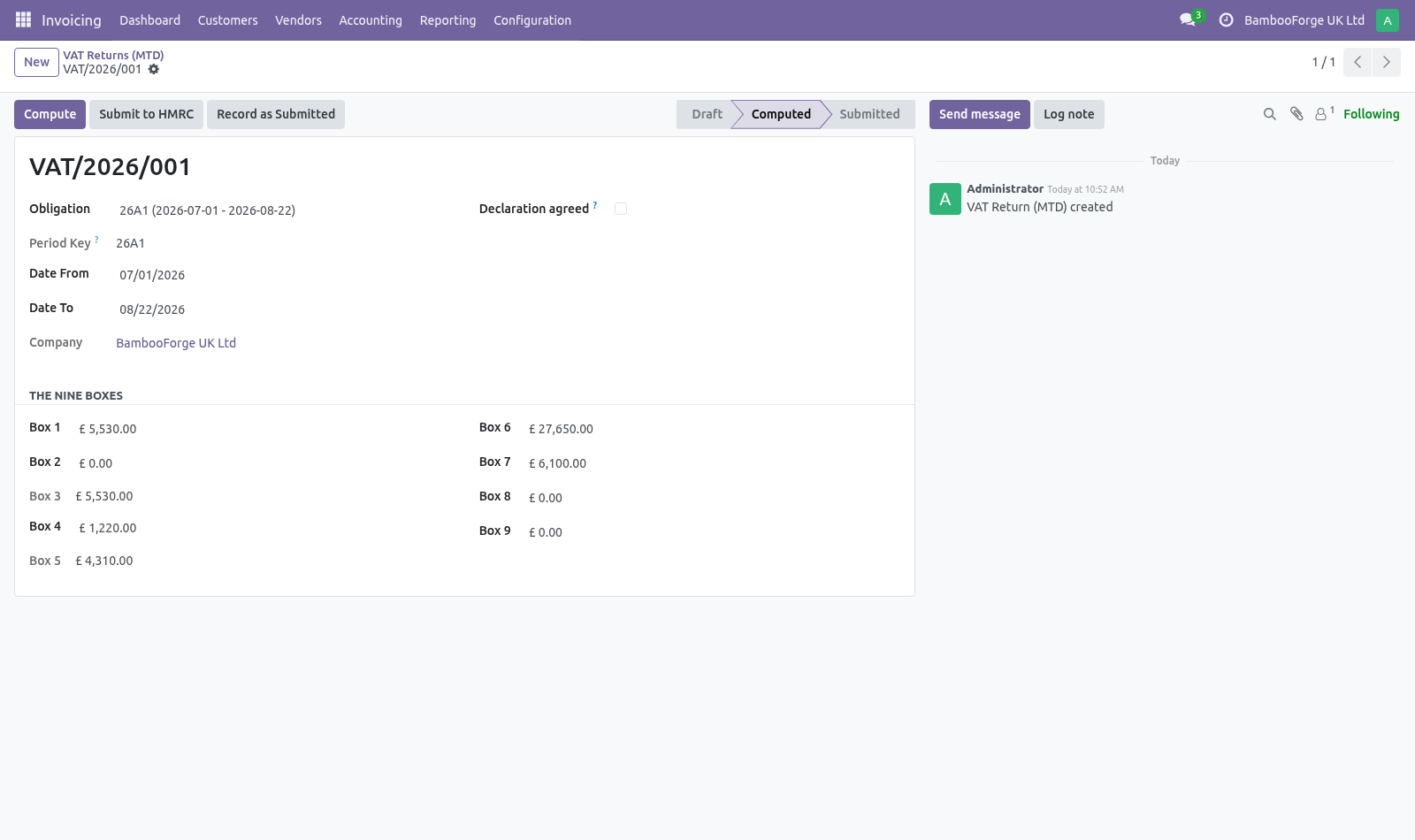
Task: Open VAT Returns (MTD) breadcrumb link
Action: pos(113,55)
